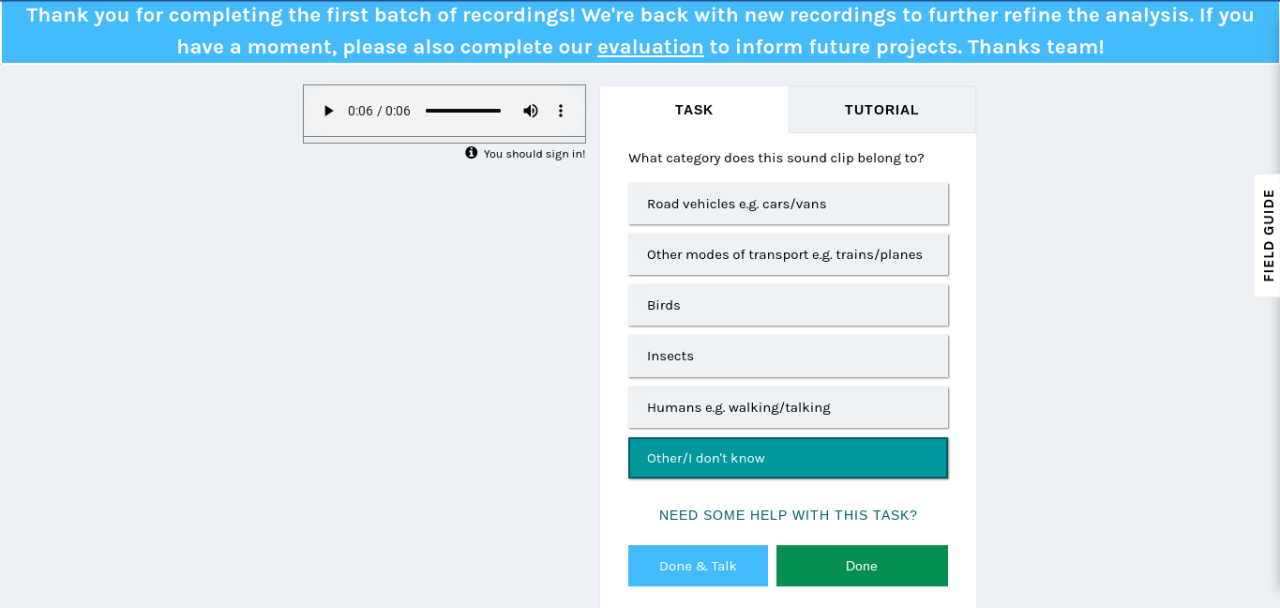Choose Humans e.g. walking/talking
The height and width of the screenshot is (608, 1280).
pyautogui.click(x=788, y=407)
